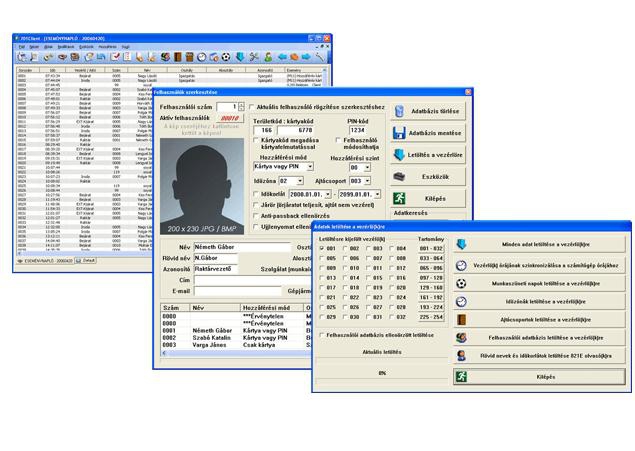Click Munkaszüneti napok letöltése soccer ball icon
Screen dimensions: 635x451
[x=461, y=283]
